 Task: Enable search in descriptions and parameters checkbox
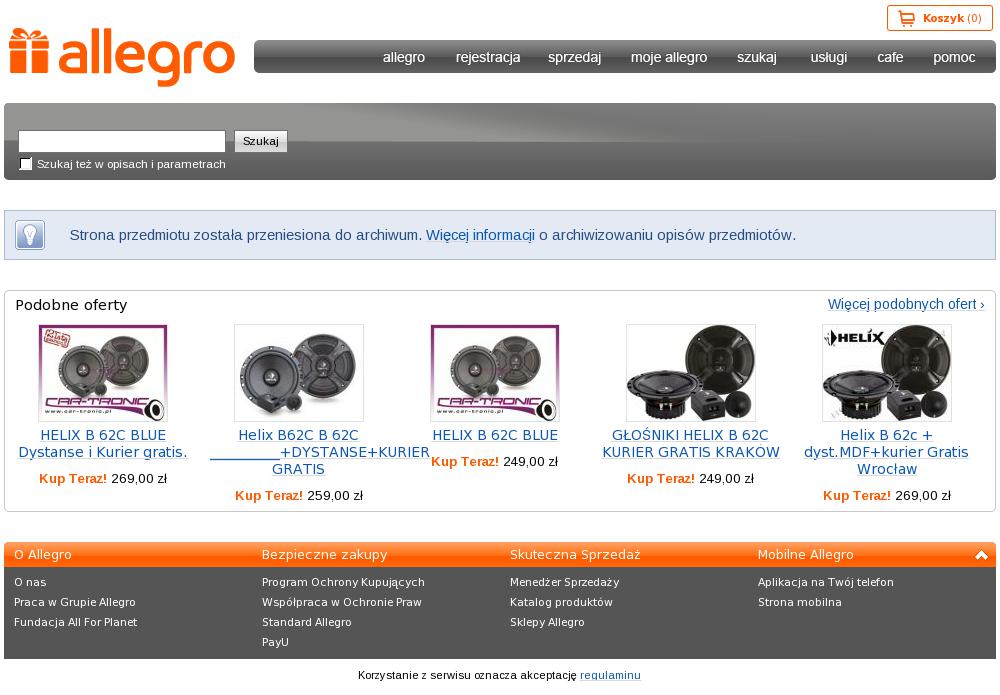coord(26,164)
